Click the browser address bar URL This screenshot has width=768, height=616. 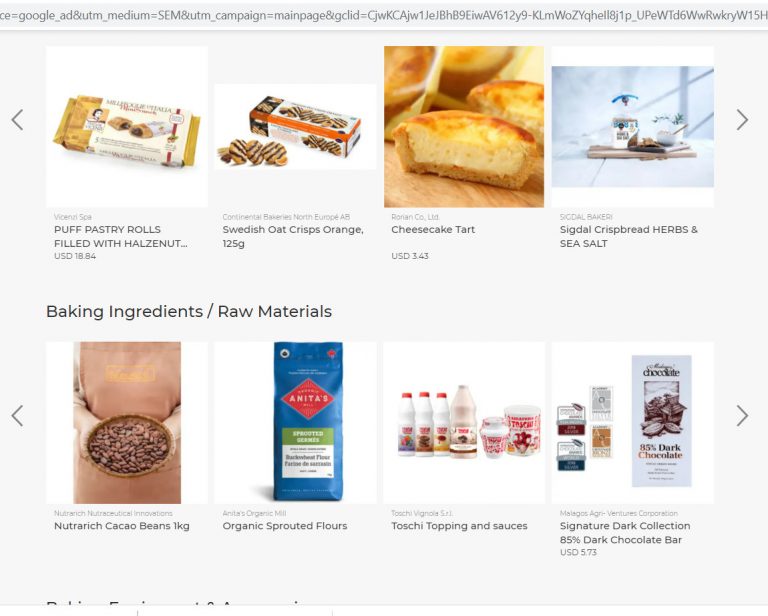point(384,15)
